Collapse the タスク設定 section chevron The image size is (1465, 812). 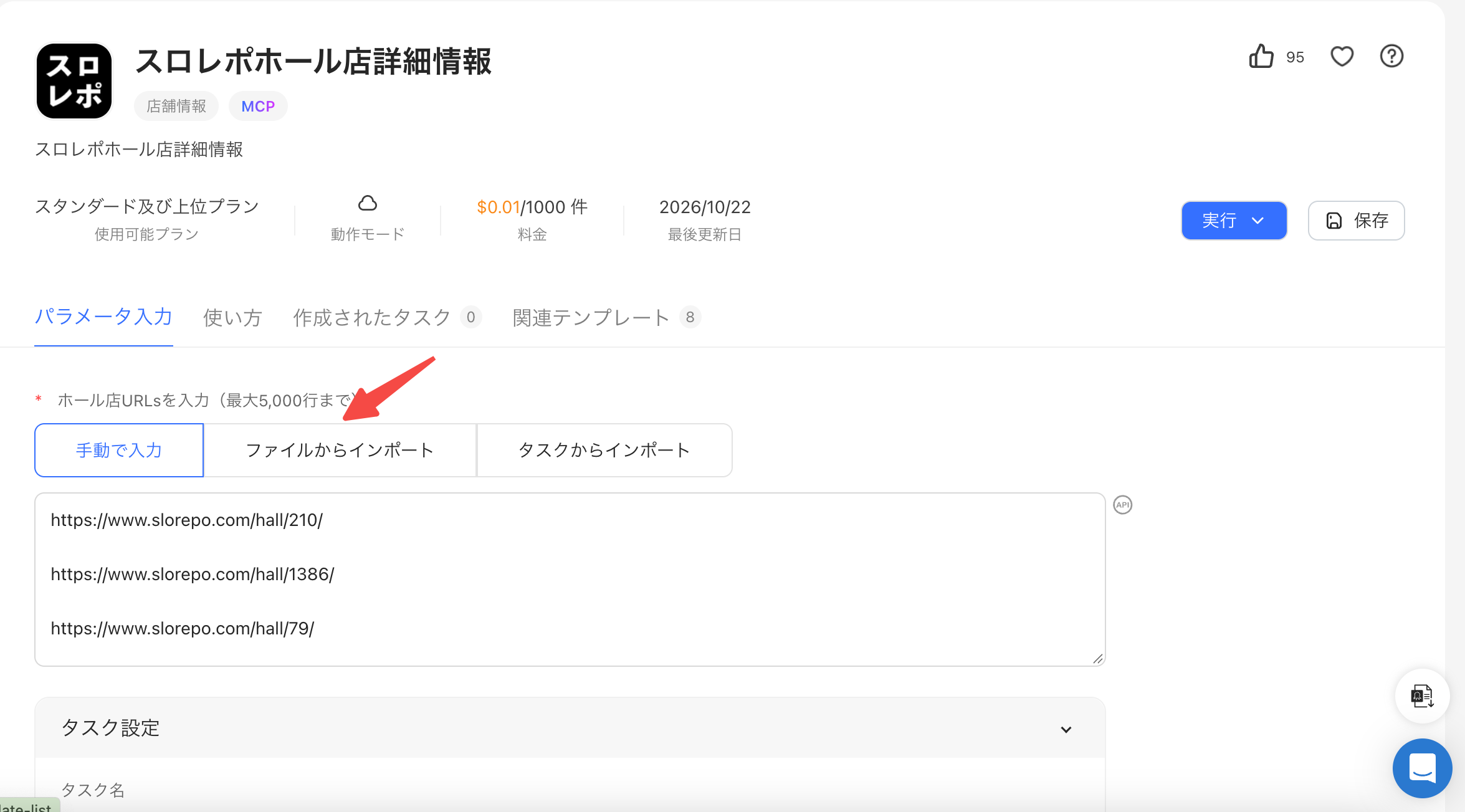point(1066,729)
